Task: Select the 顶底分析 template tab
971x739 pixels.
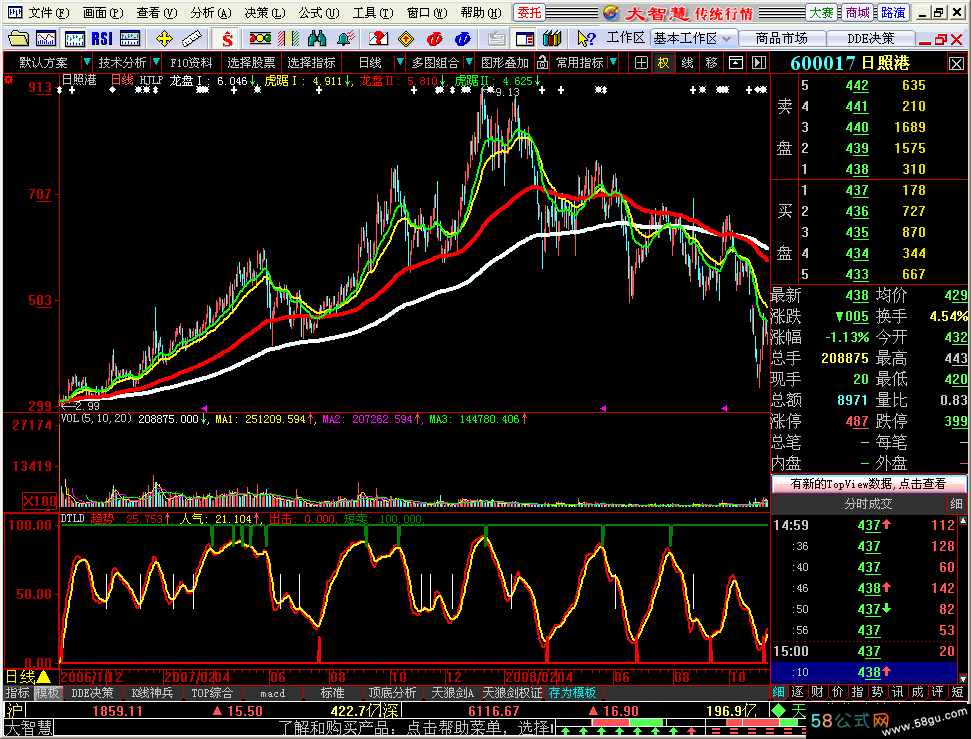Action: [x=393, y=693]
